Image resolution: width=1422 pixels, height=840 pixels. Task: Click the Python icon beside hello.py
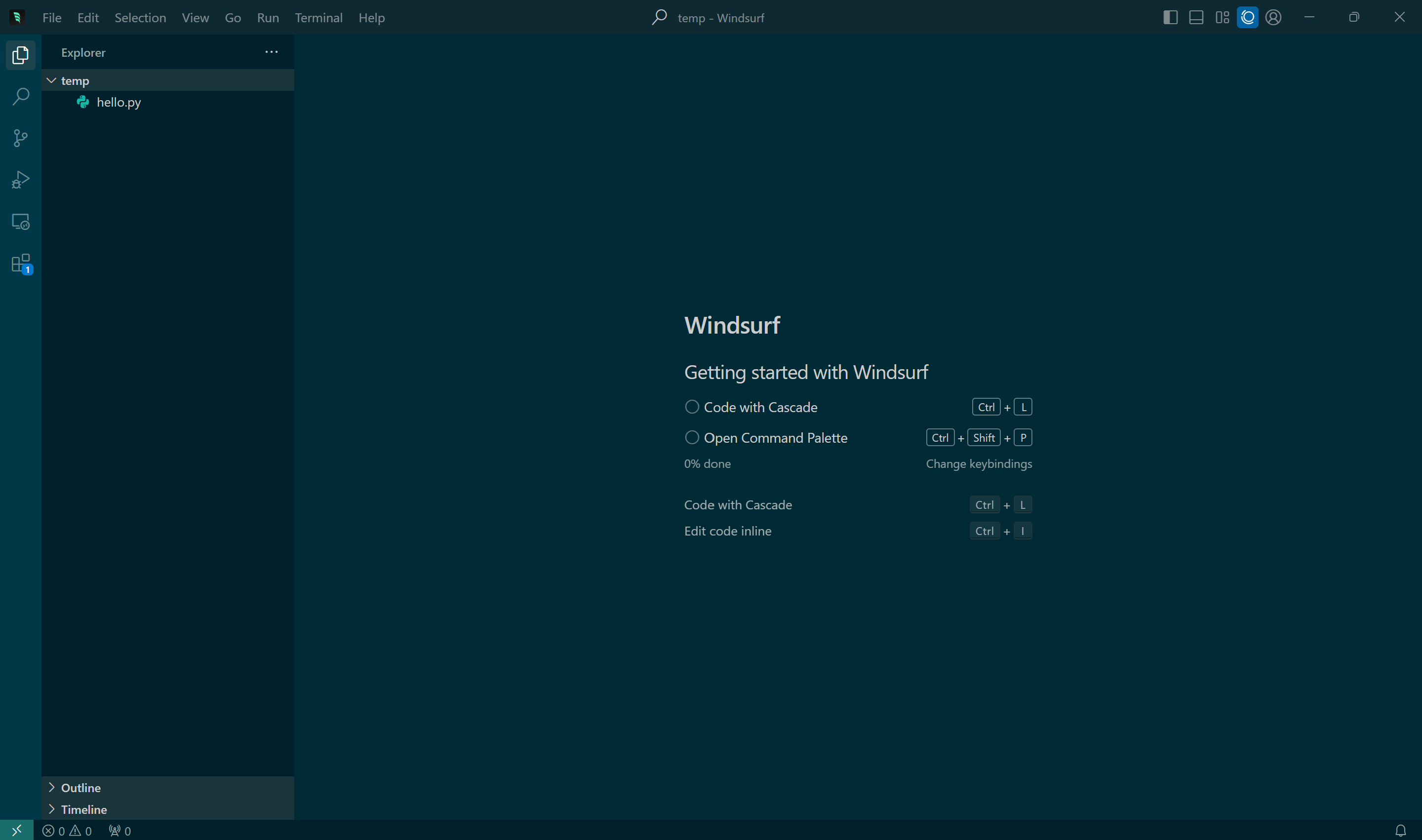tap(83, 102)
